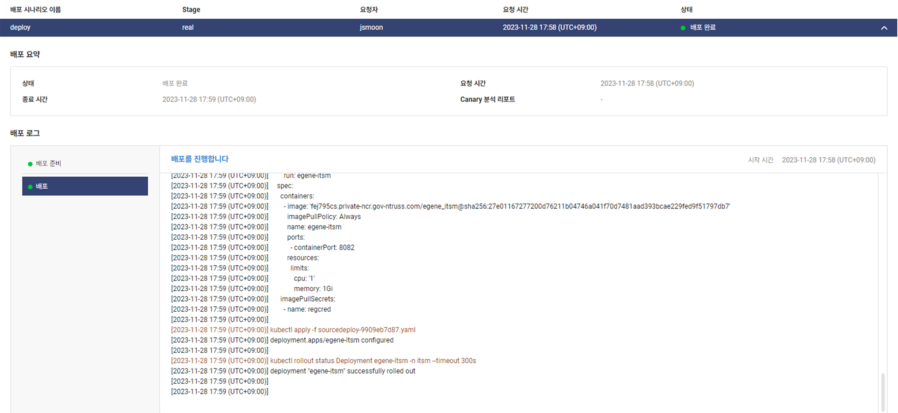Collapse the deploy row with the chevron

[x=883, y=28]
